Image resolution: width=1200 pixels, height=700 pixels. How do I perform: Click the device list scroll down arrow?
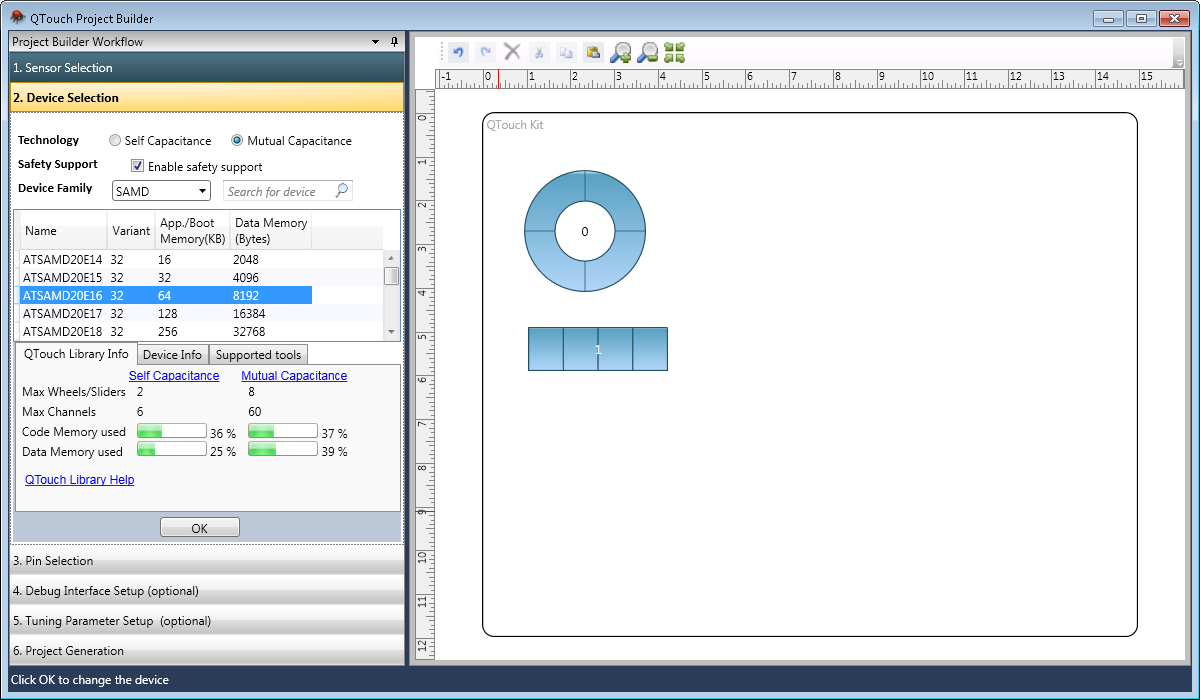click(391, 332)
